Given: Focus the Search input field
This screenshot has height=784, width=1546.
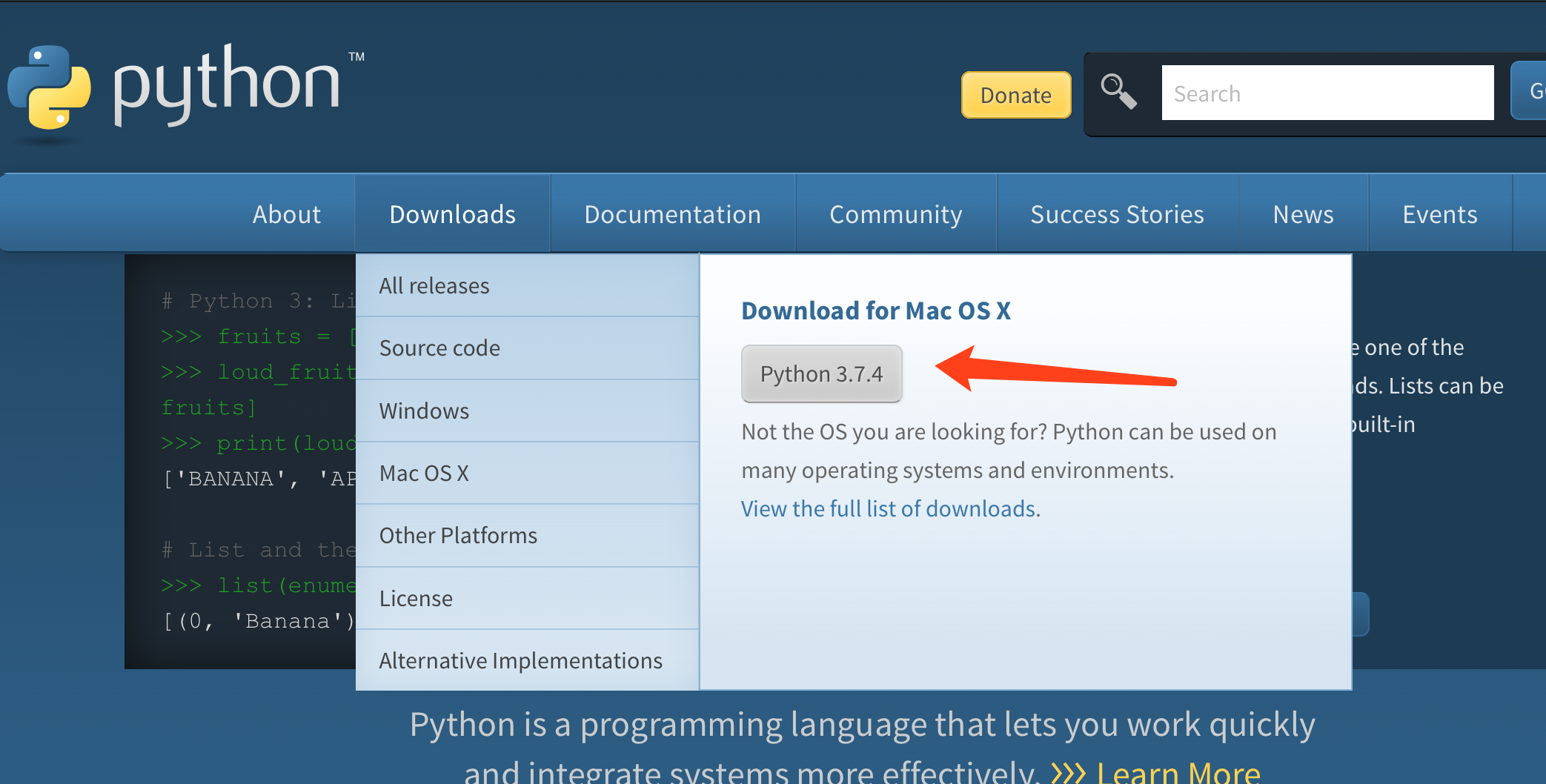Looking at the screenshot, I should [x=1327, y=93].
